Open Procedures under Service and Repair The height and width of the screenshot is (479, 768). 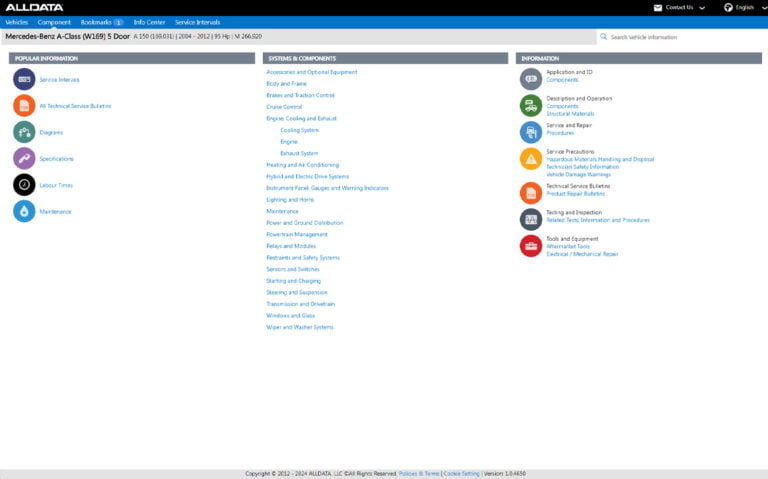(560, 133)
